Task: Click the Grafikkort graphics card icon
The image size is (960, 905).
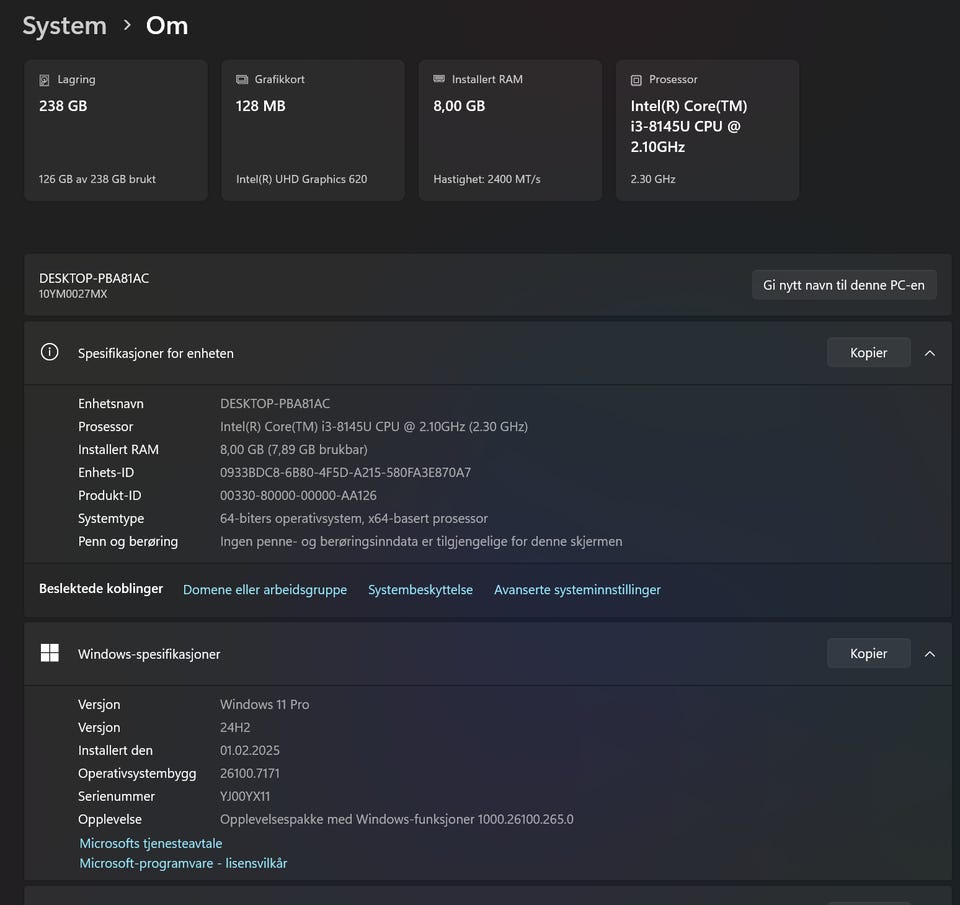Action: (x=242, y=80)
